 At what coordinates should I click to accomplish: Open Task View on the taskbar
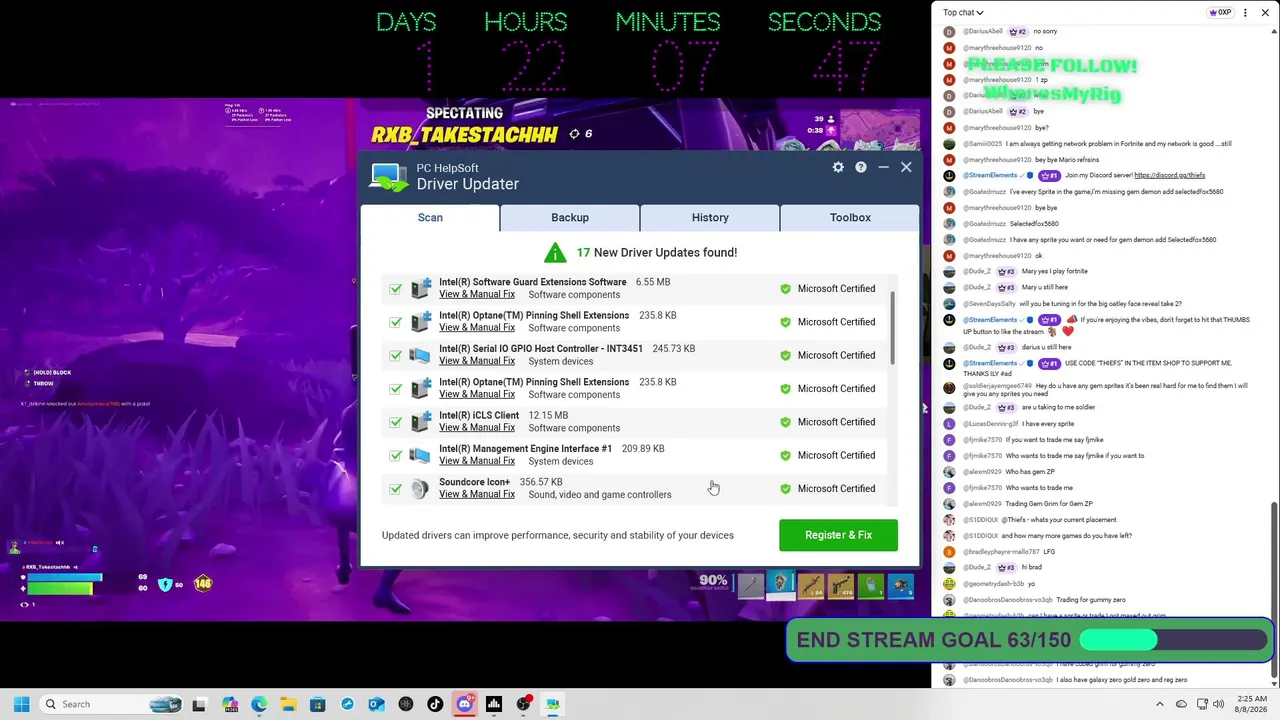pyautogui.click(x=199, y=704)
